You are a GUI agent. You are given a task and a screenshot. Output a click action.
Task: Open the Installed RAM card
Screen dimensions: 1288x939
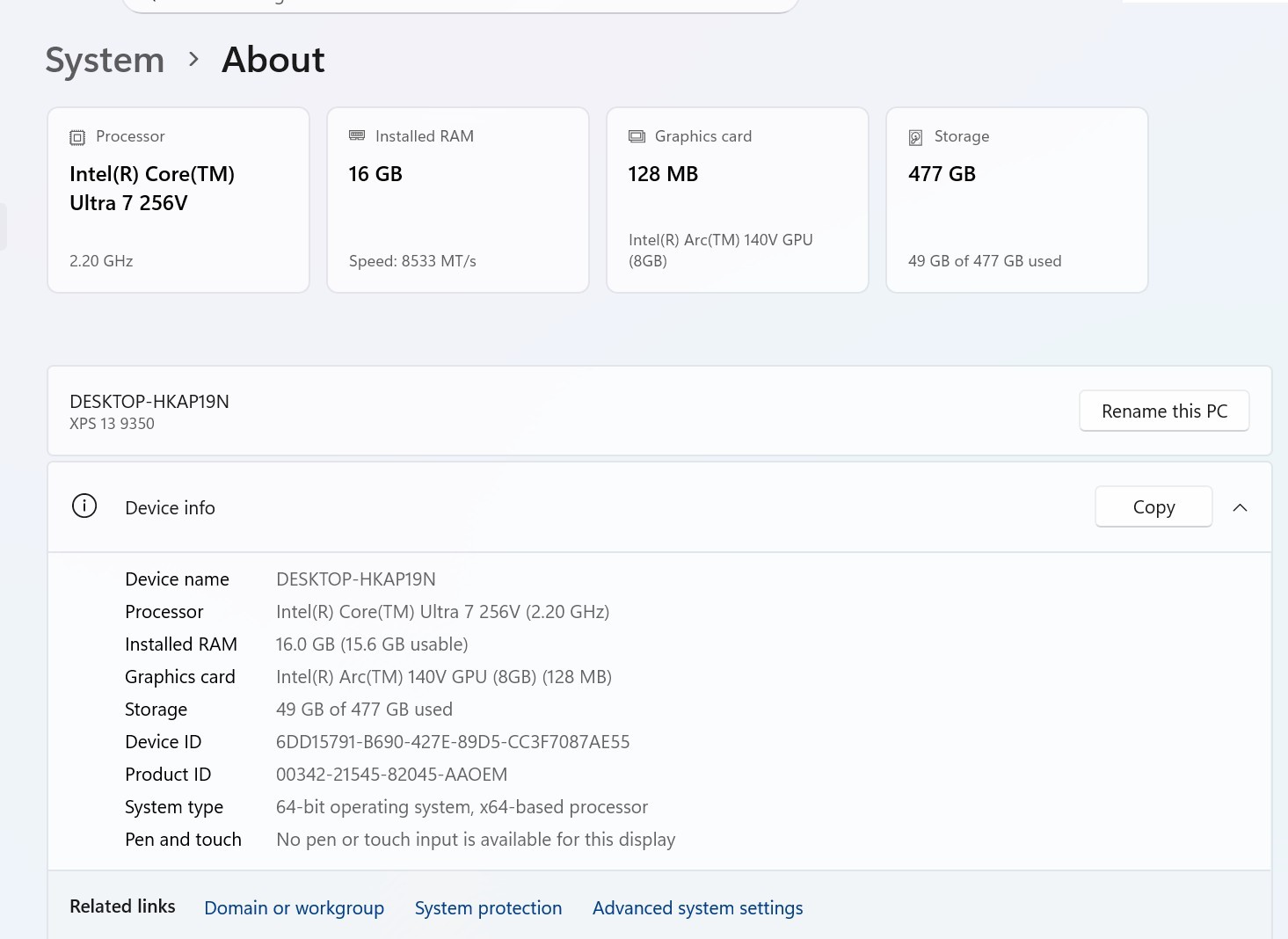(458, 200)
